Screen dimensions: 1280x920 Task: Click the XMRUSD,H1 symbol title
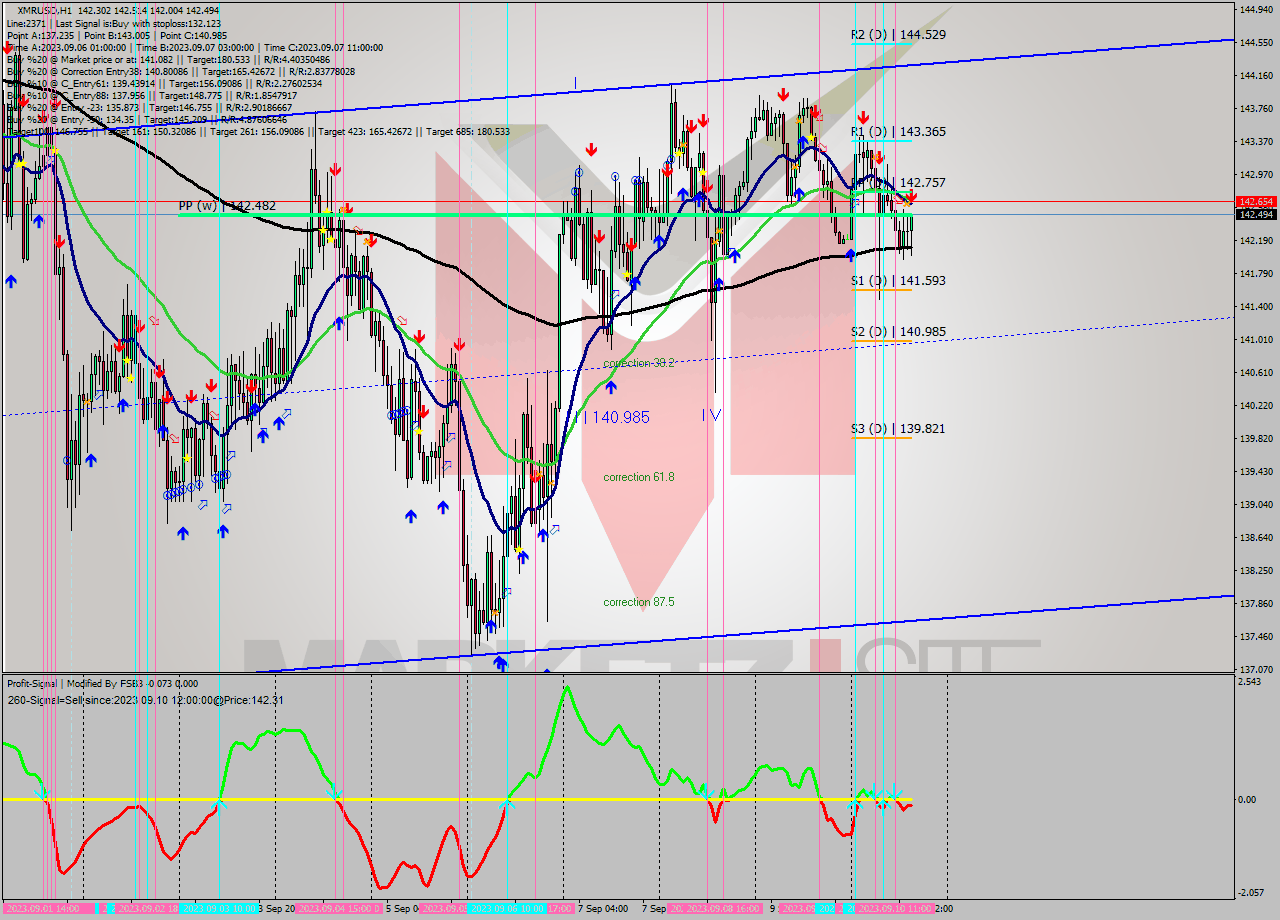pyautogui.click(x=46, y=9)
